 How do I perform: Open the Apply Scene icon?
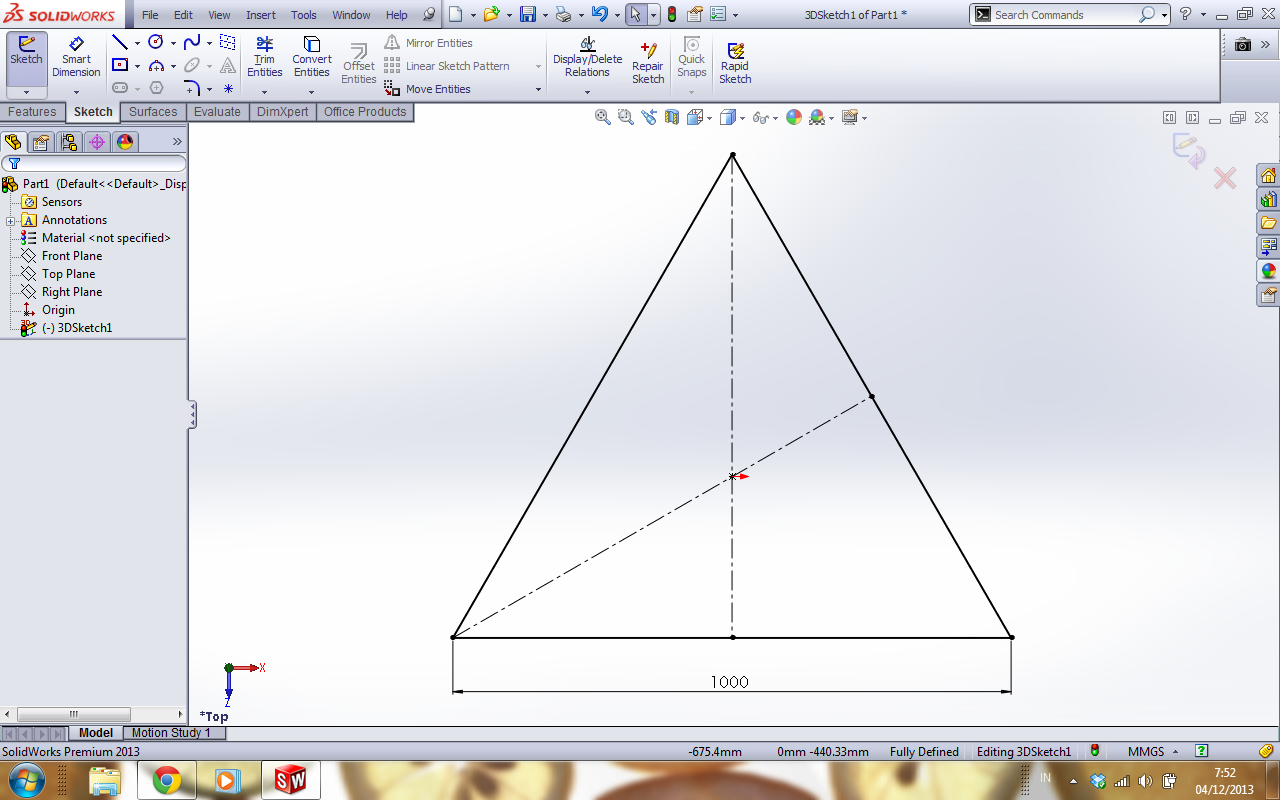click(x=817, y=117)
